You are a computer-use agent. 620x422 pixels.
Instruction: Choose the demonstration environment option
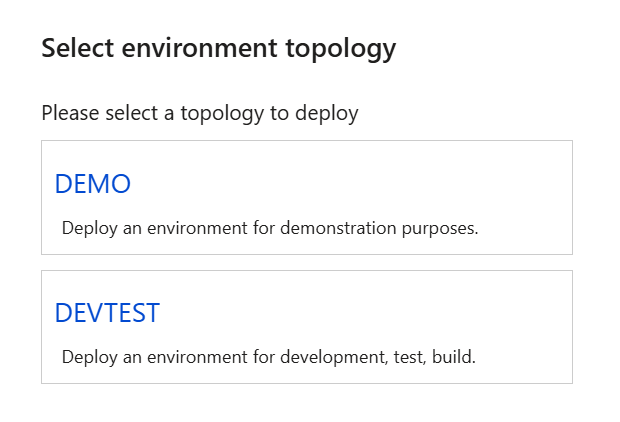pyautogui.click(x=307, y=197)
